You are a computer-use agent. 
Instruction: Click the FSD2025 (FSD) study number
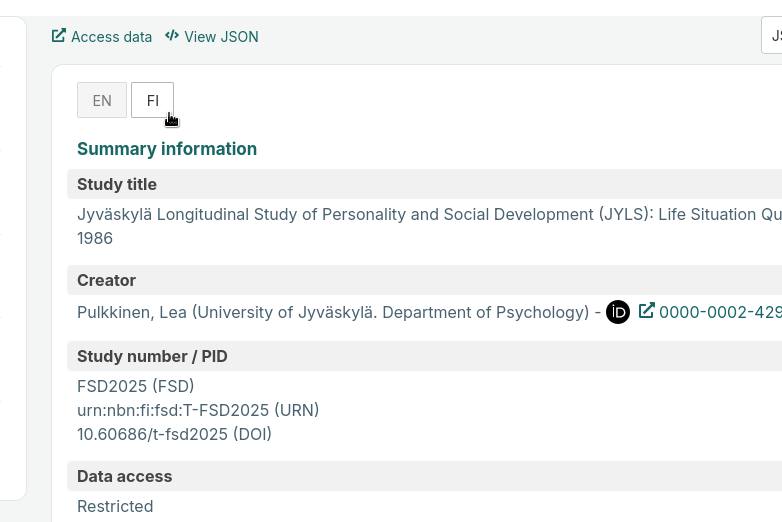click(x=136, y=386)
